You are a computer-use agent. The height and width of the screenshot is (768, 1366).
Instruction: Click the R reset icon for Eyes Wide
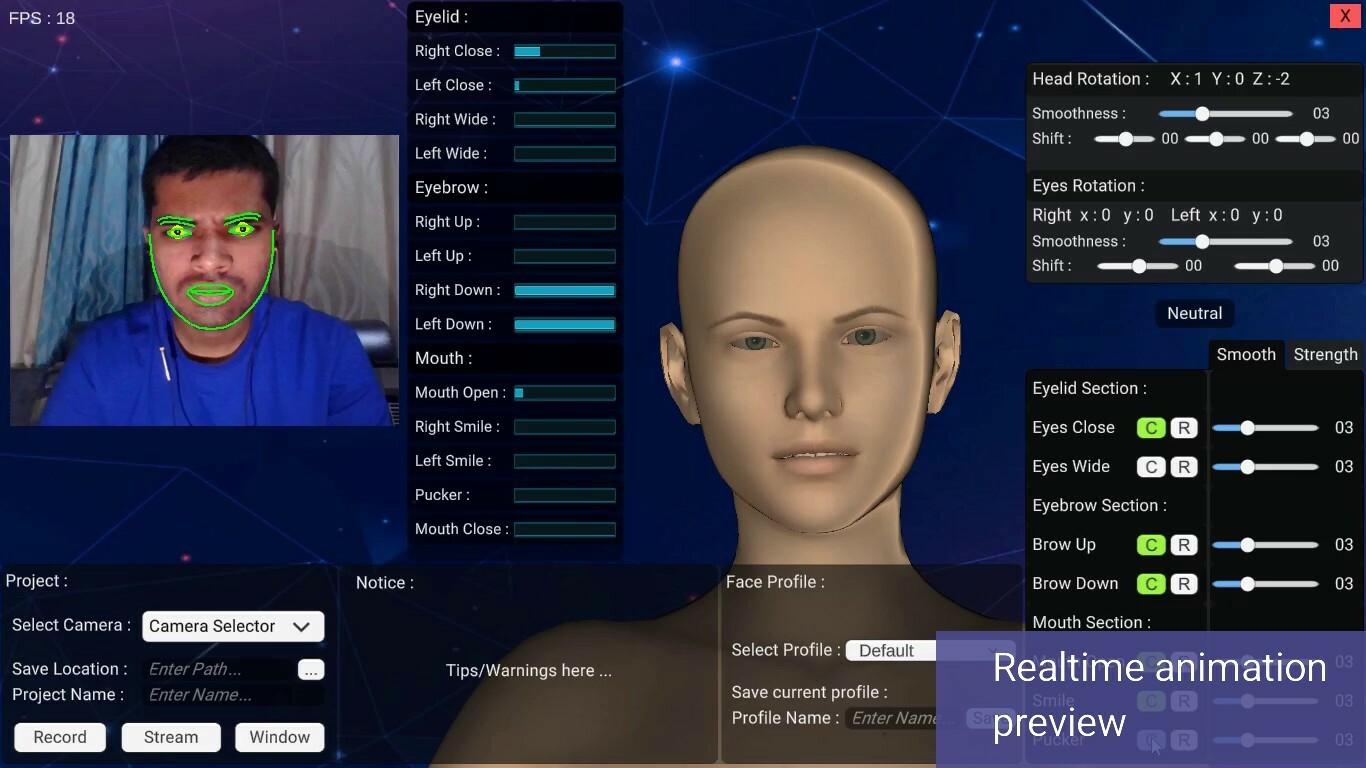[1184, 466]
